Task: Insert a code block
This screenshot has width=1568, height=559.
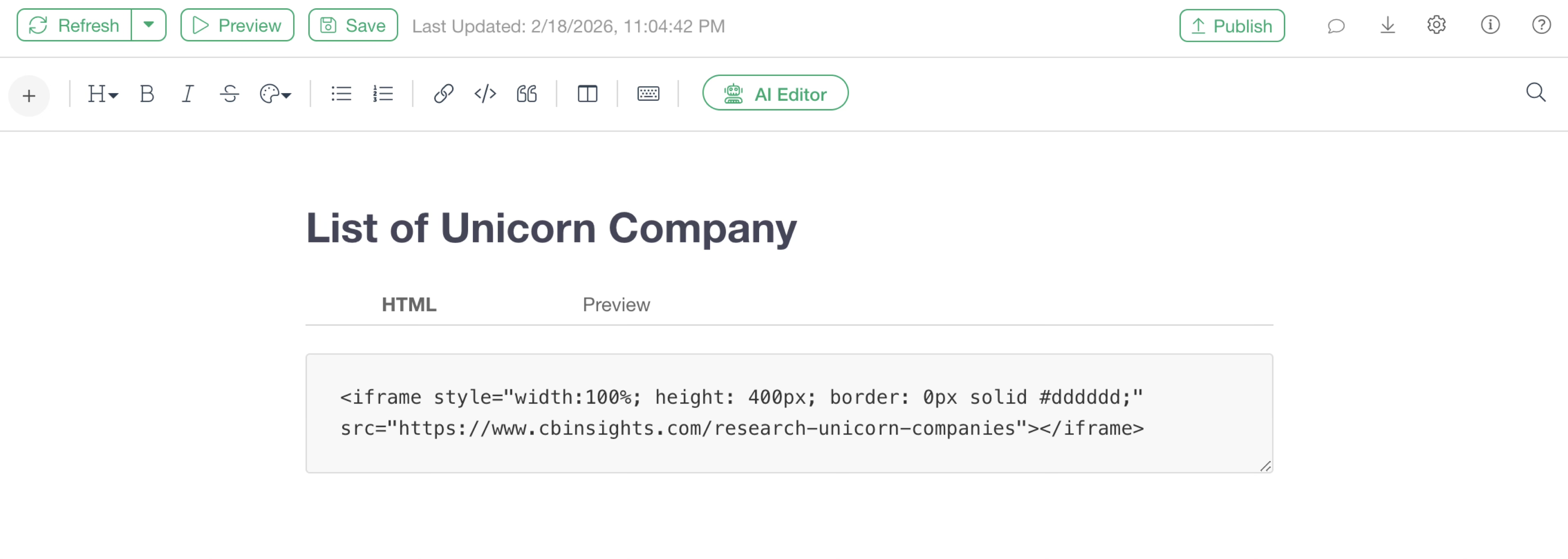Action: 485,94
